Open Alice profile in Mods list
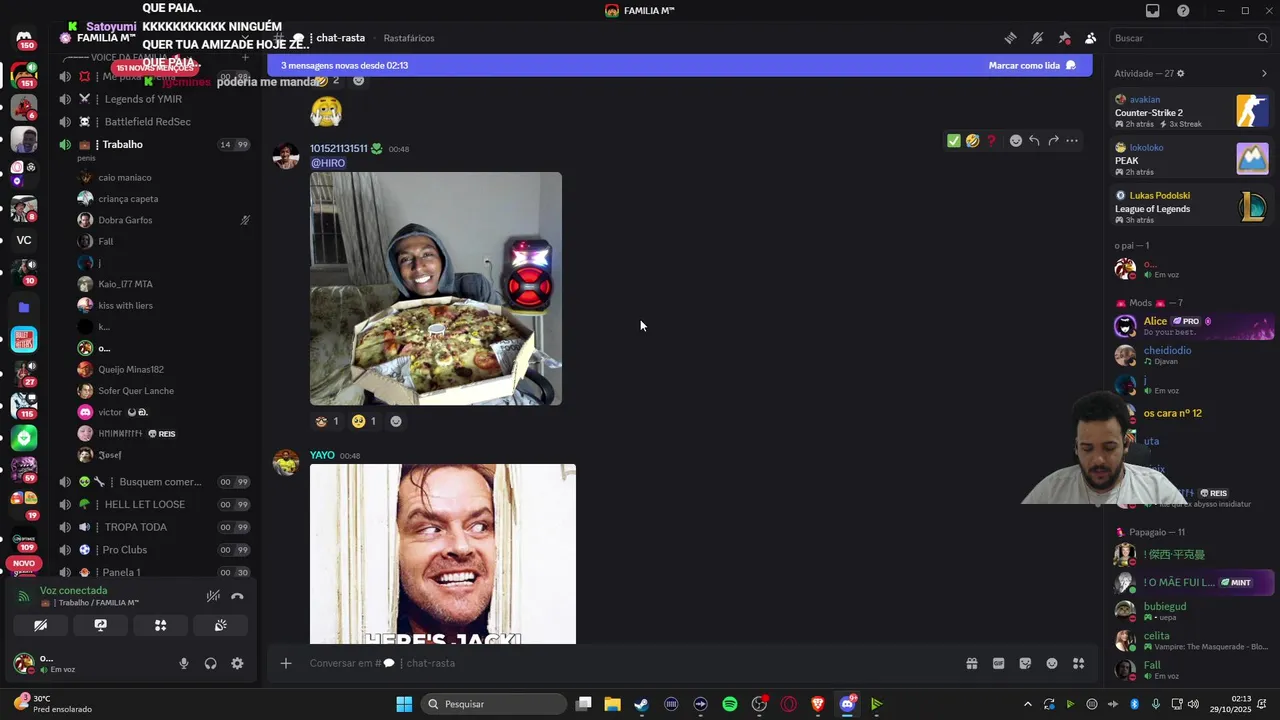Image resolution: width=1280 pixels, height=720 pixels. [1192, 326]
